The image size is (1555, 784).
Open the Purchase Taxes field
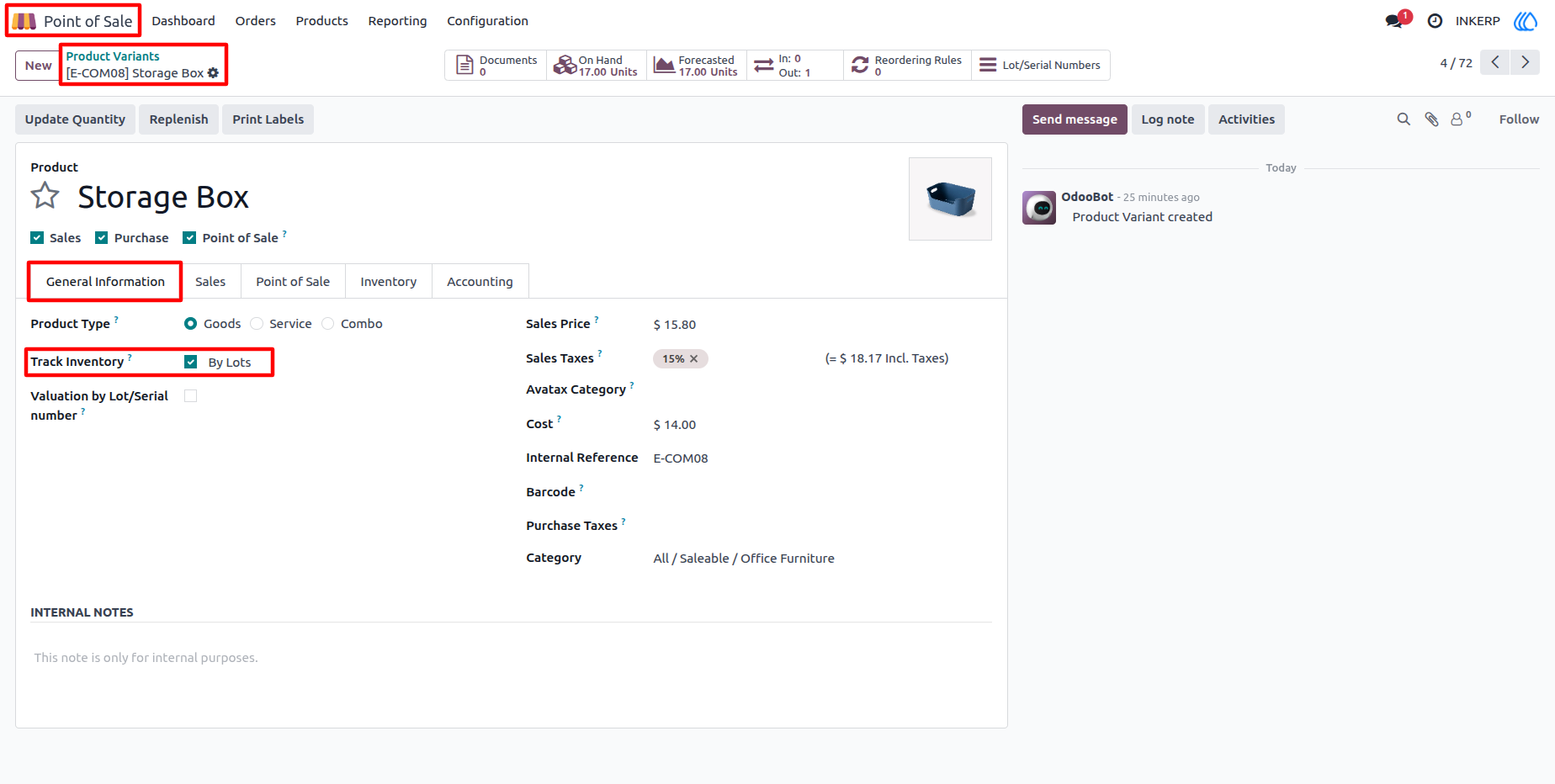820,526
